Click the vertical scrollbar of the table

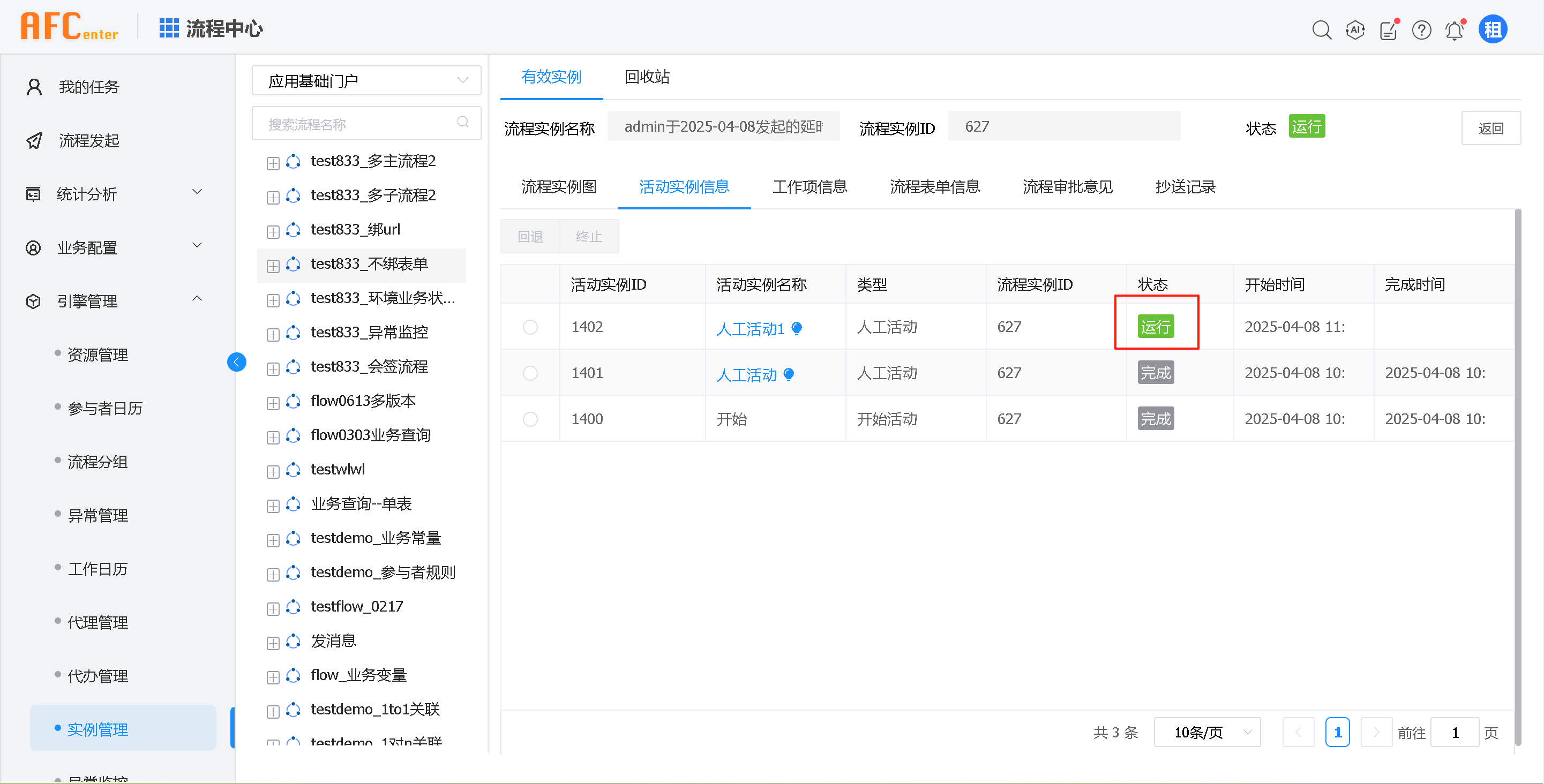1518,476
